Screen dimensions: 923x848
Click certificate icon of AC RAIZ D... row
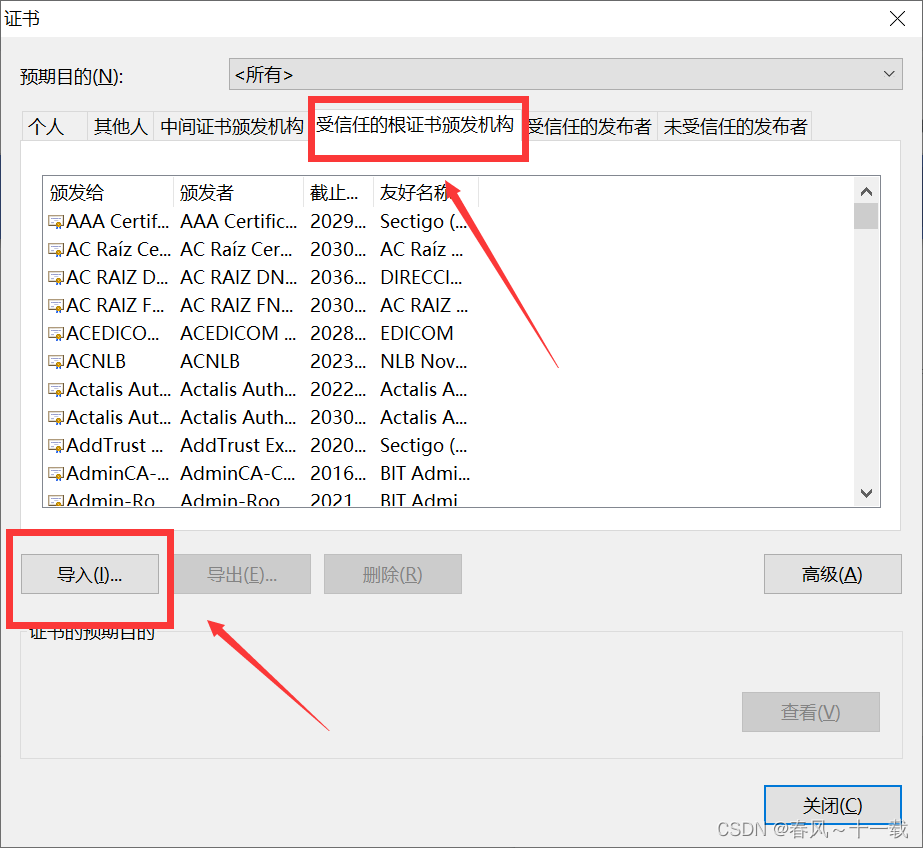[x=56, y=278]
